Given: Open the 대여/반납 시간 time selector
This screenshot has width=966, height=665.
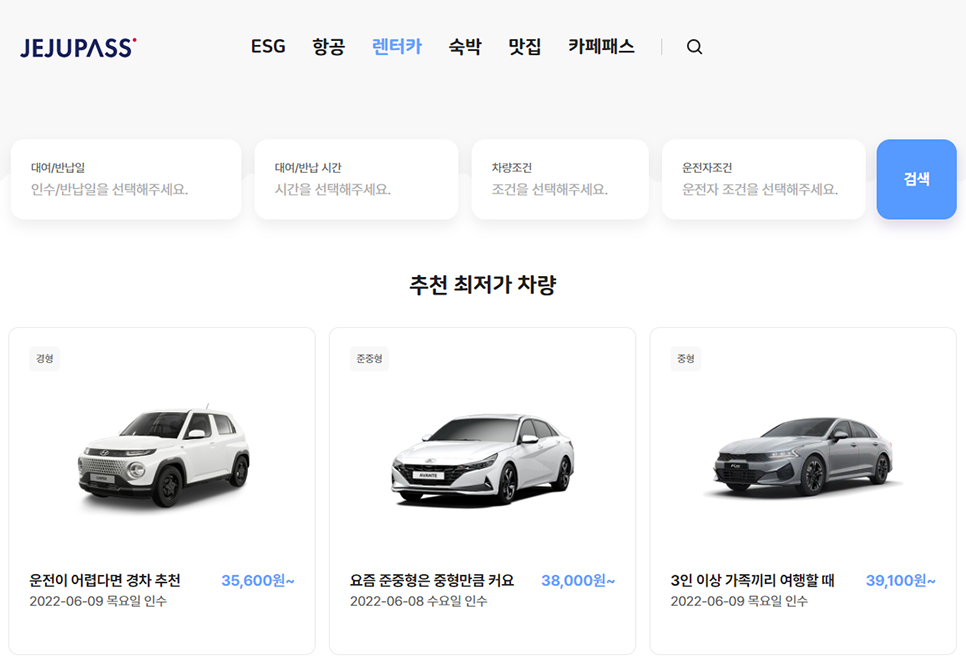Looking at the screenshot, I should click(x=356, y=179).
